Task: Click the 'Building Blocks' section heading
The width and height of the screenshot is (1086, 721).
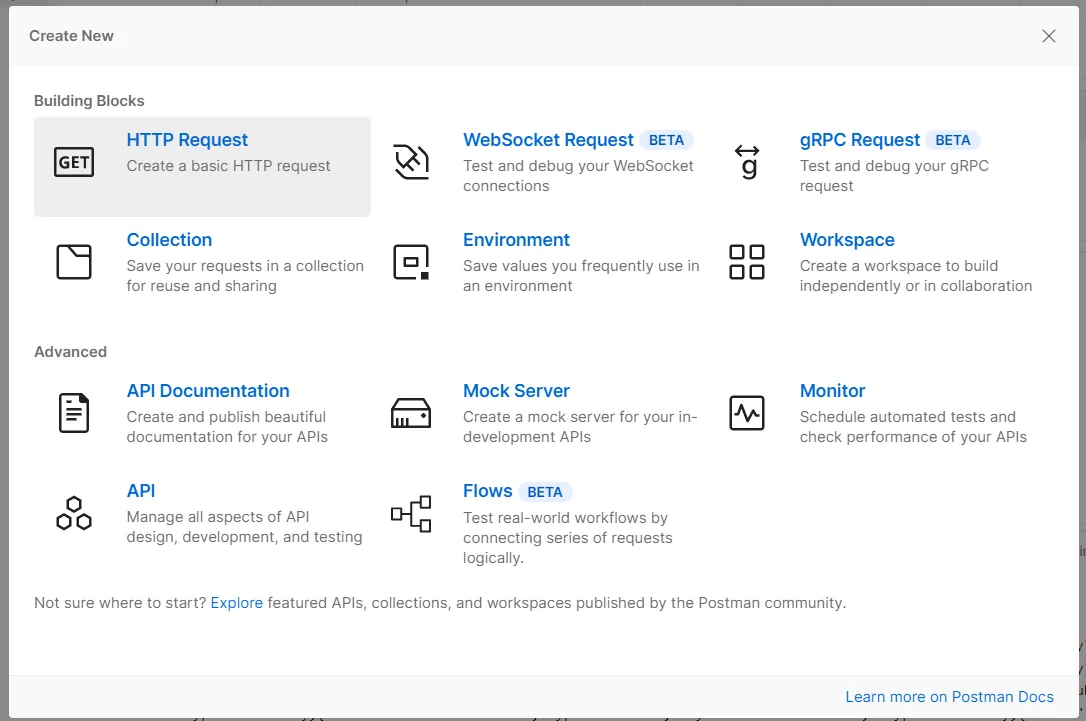Action: (x=89, y=100)
